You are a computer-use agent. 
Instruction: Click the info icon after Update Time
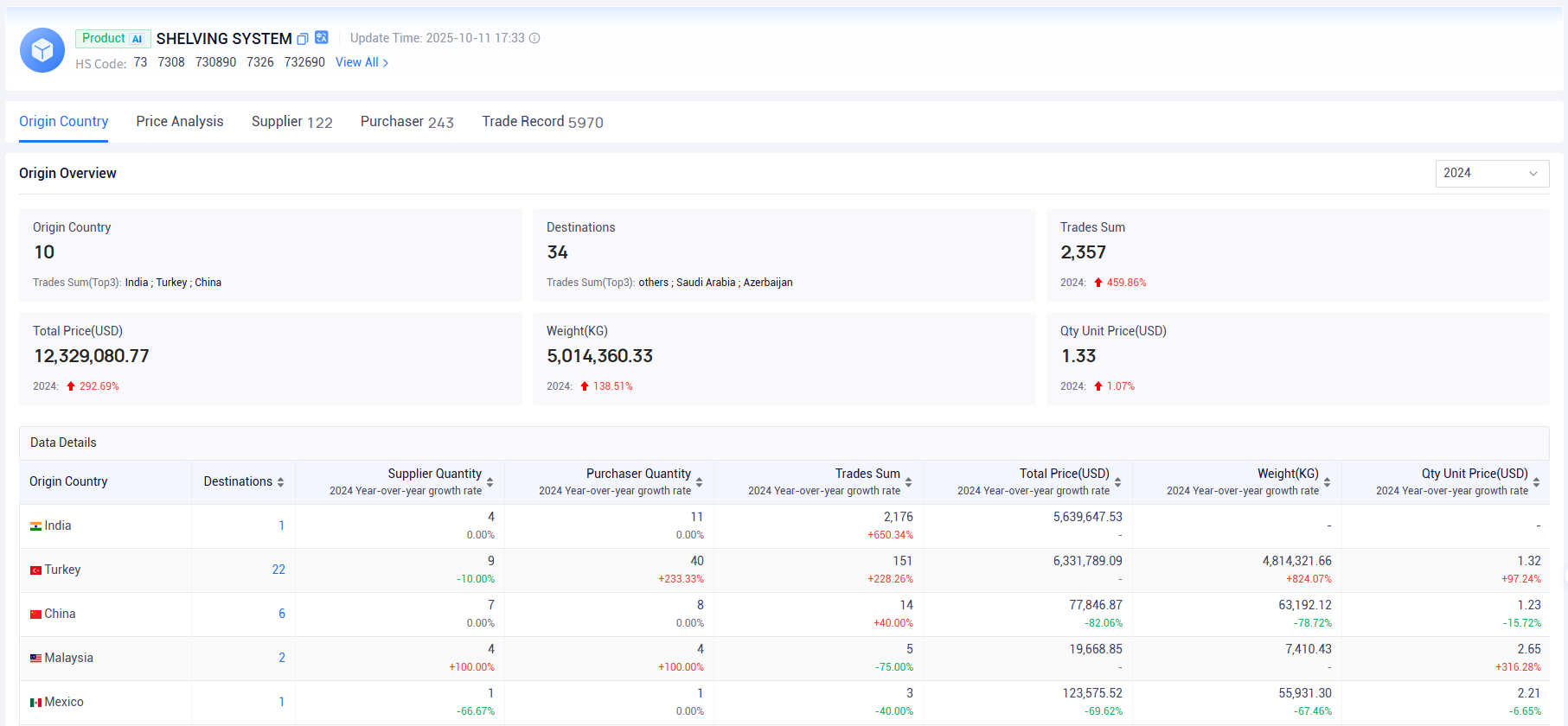[534, 38]
